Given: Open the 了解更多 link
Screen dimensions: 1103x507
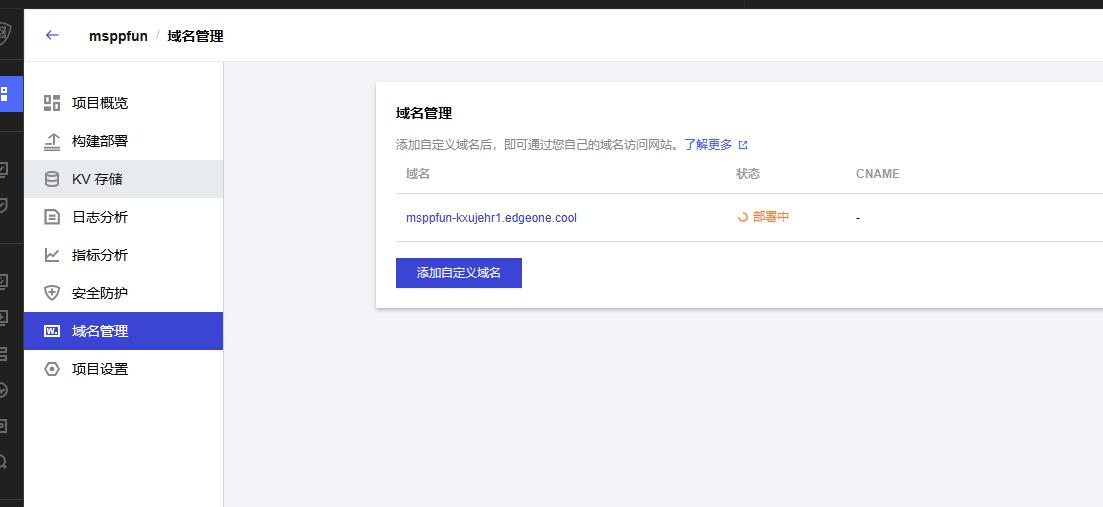Looking at the screenshot, I should [x=708, y=145].
